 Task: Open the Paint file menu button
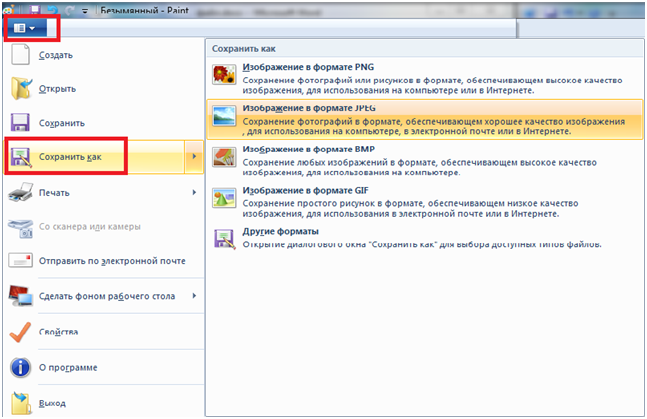point(25,28)
